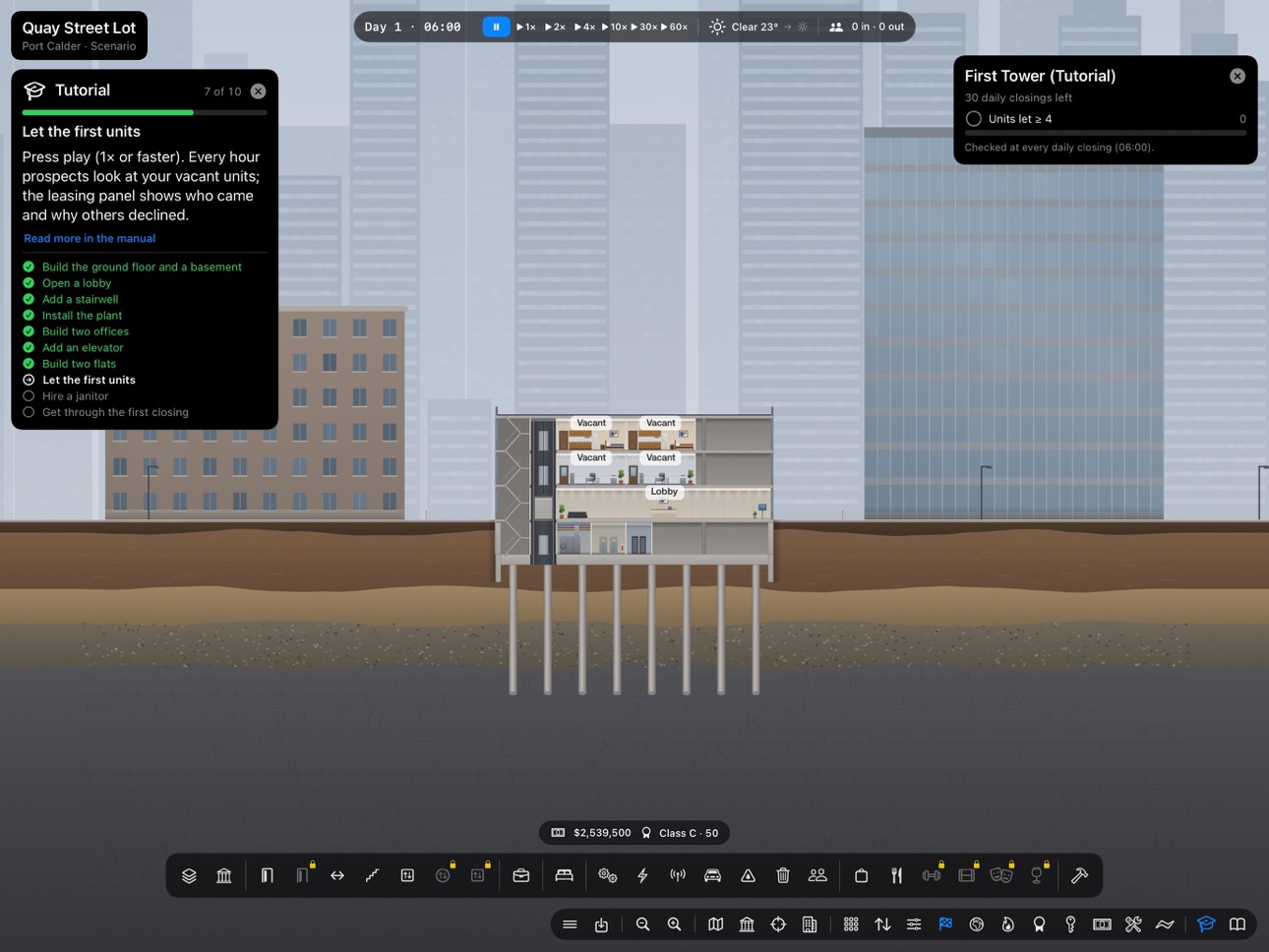
Task: Select the unlocked elevator build tool
Action: click(407, 875)
